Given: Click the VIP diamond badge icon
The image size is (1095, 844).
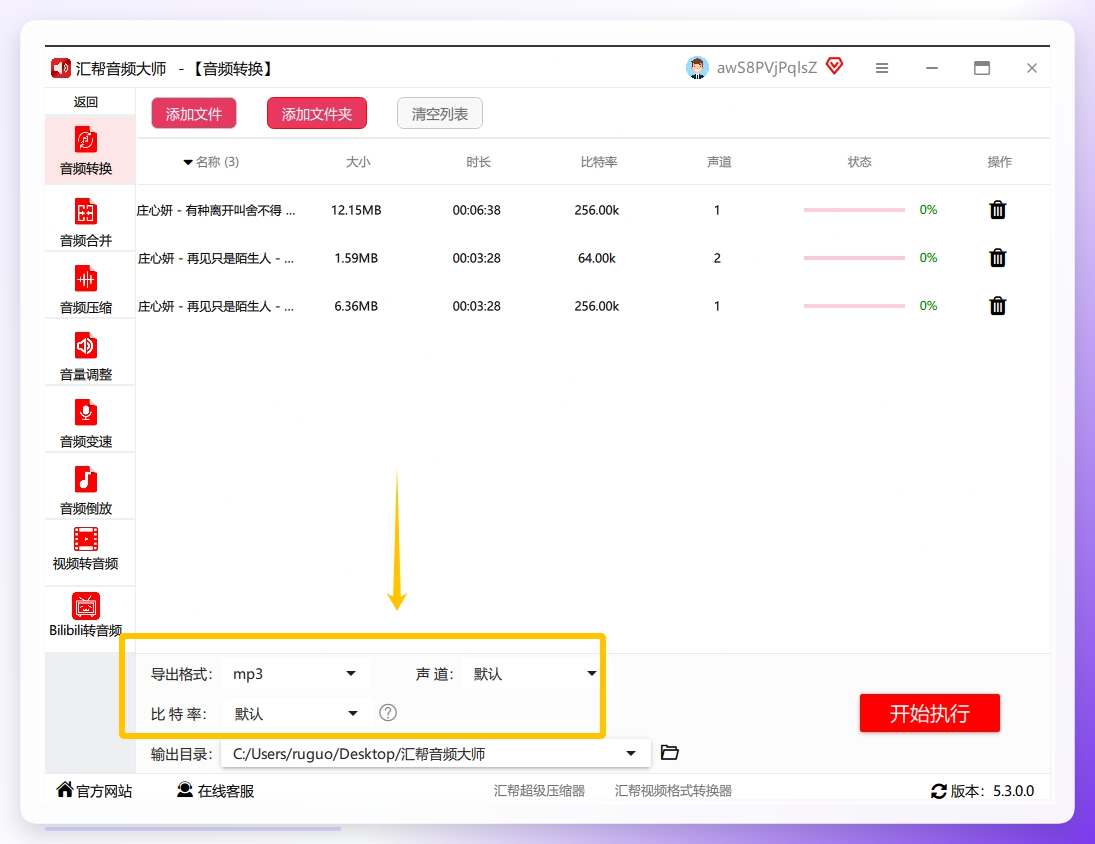Looking at the screenshot, I should click(835, 66).
